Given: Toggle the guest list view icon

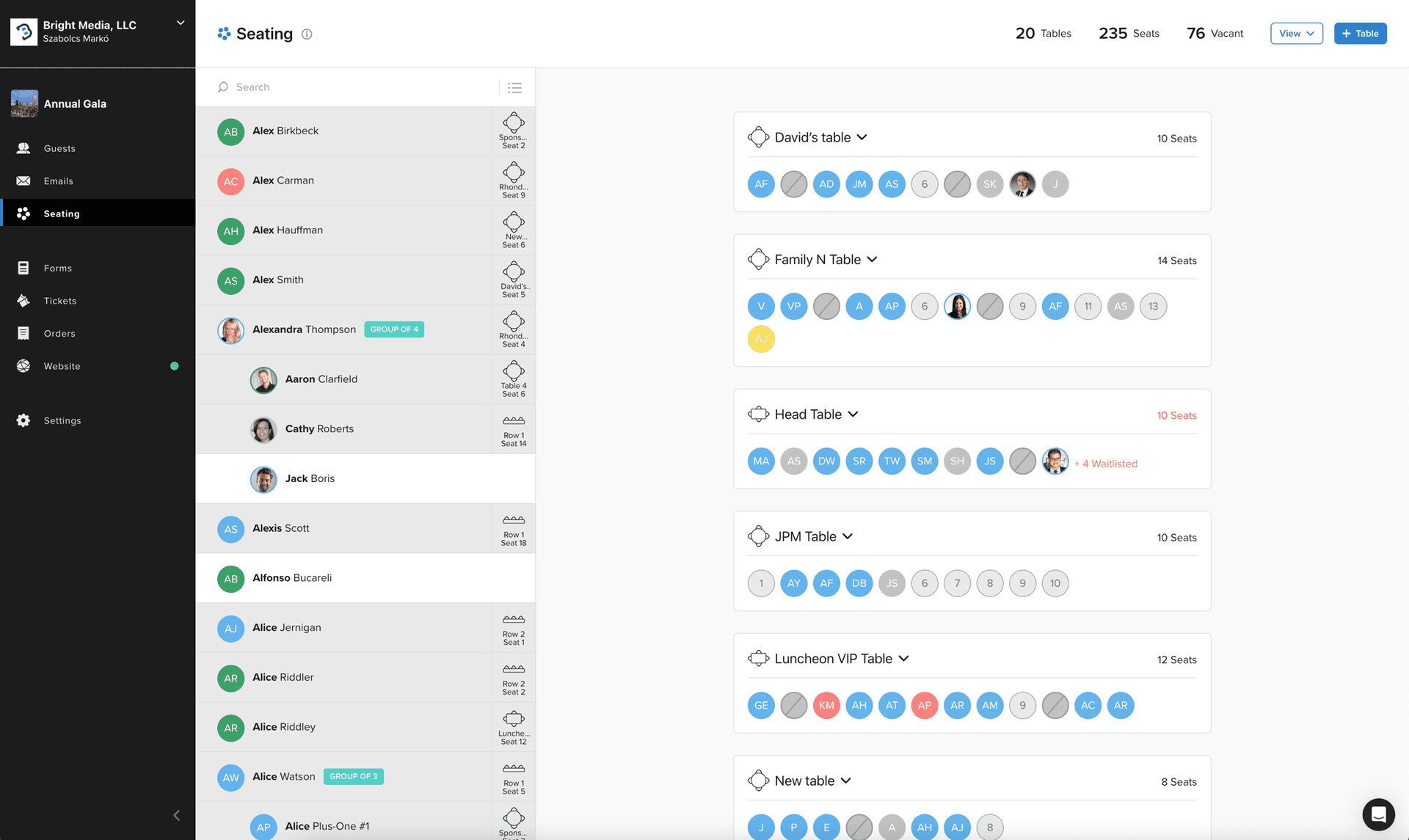Looking at the screenshot, I should point(514,87).
